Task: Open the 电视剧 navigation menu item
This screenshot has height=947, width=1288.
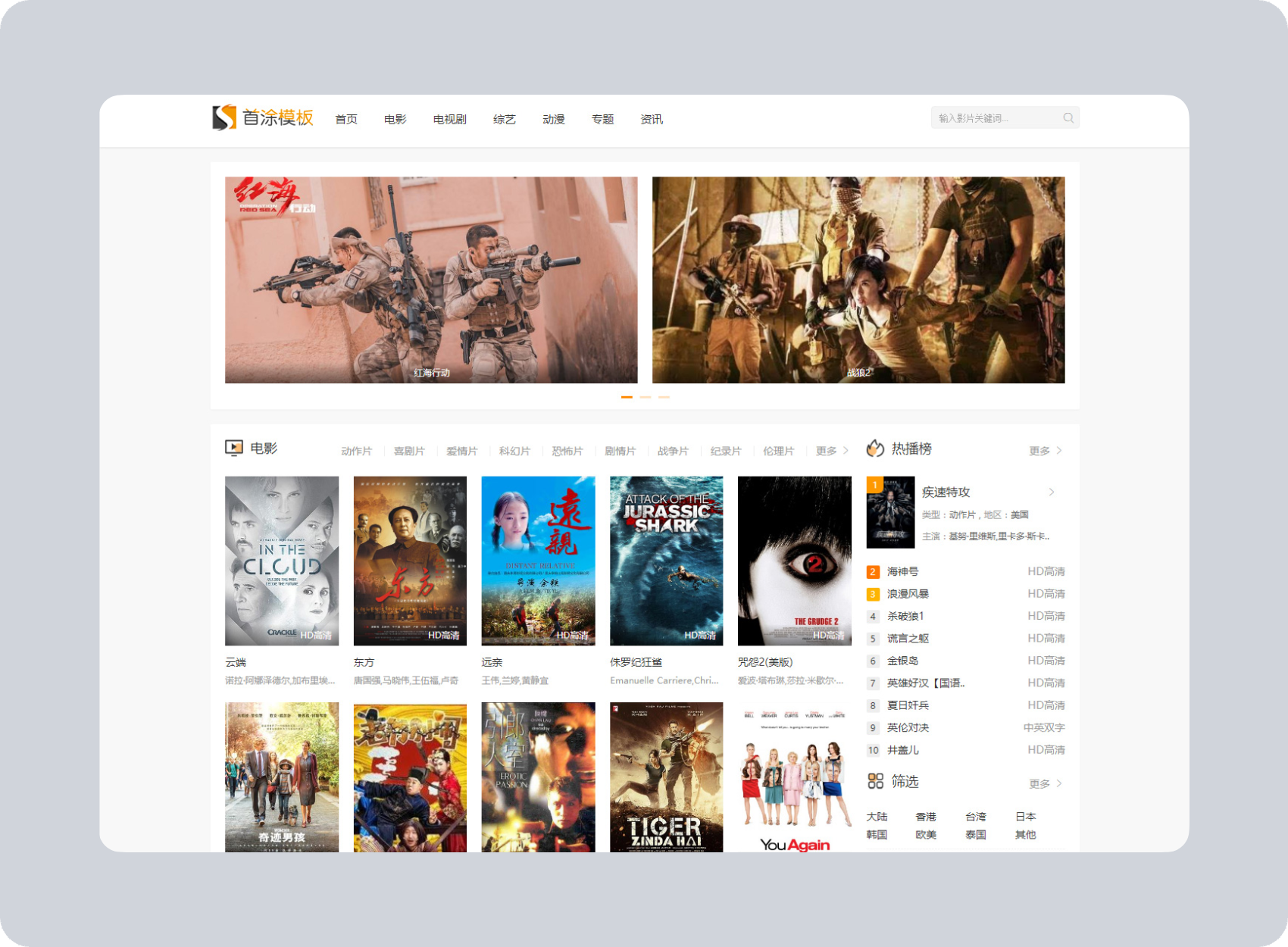Action: (449, 120)
